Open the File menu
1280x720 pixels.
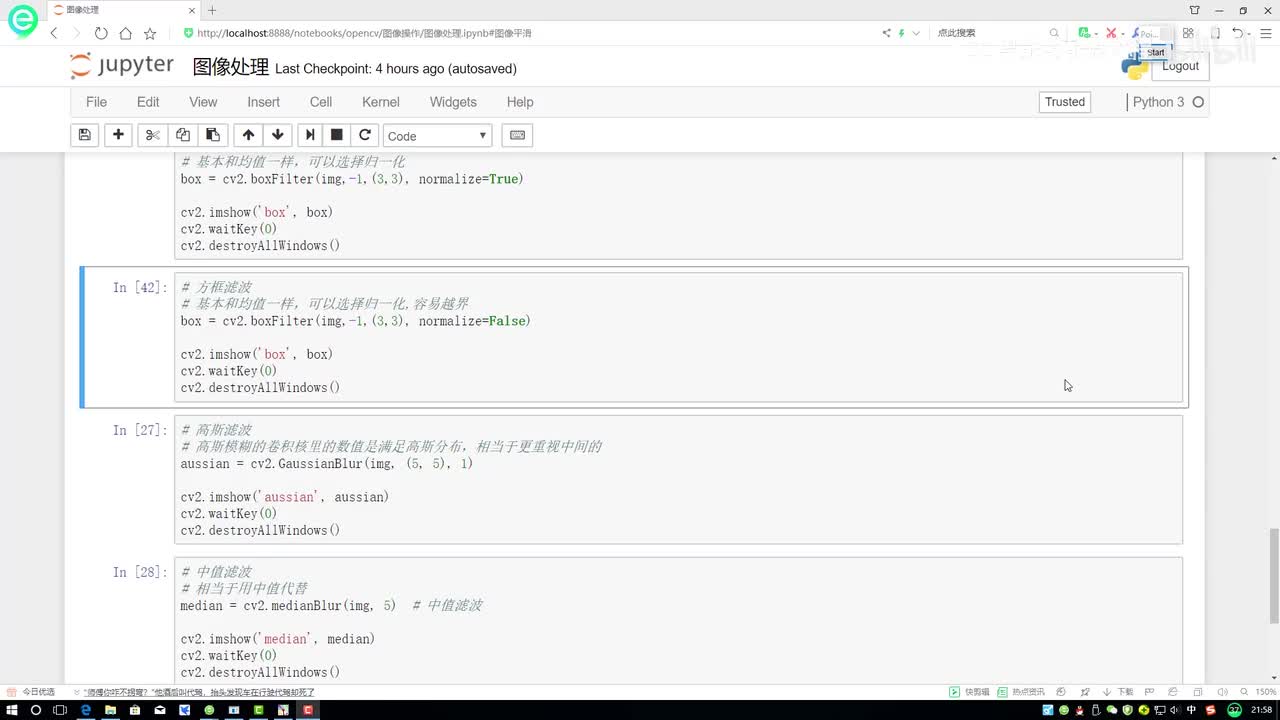click(x=96, y=102)
